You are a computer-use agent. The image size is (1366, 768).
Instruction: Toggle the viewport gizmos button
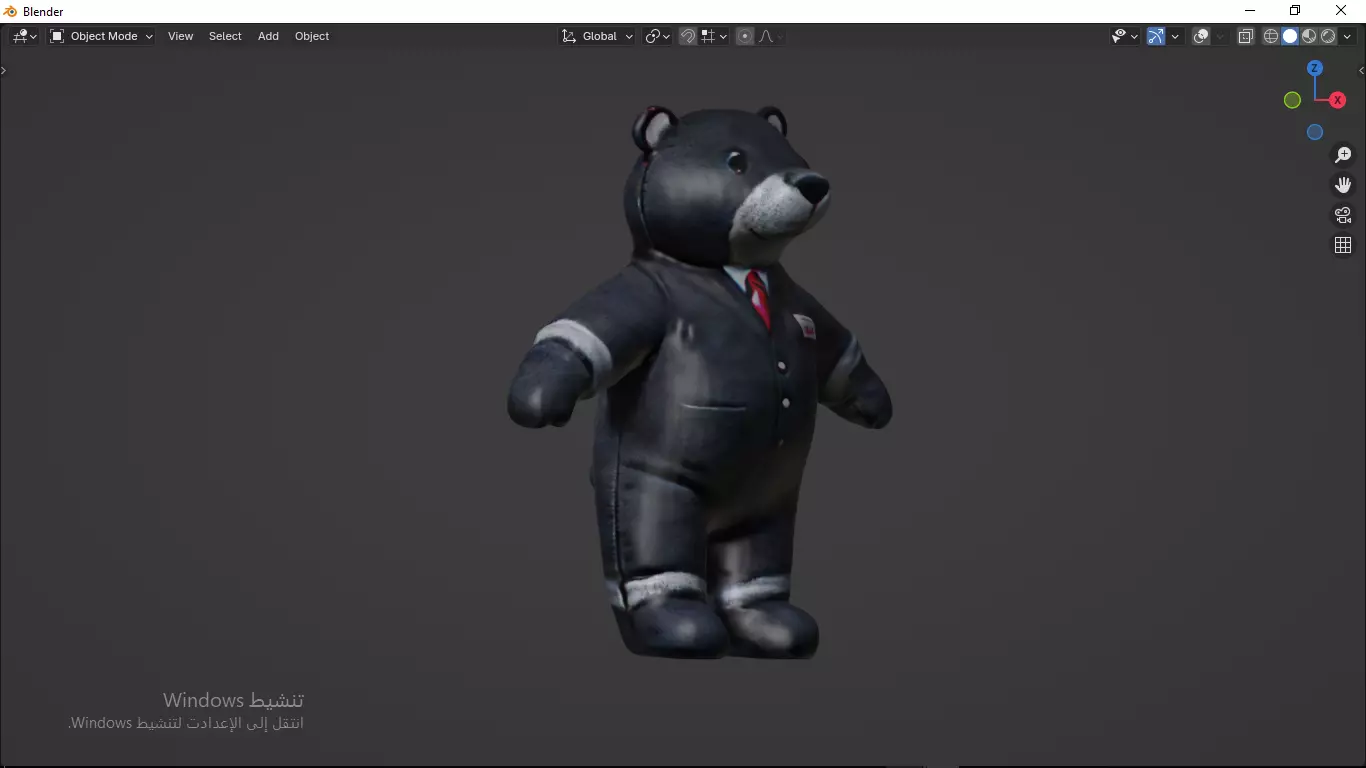pos(1156,36)
